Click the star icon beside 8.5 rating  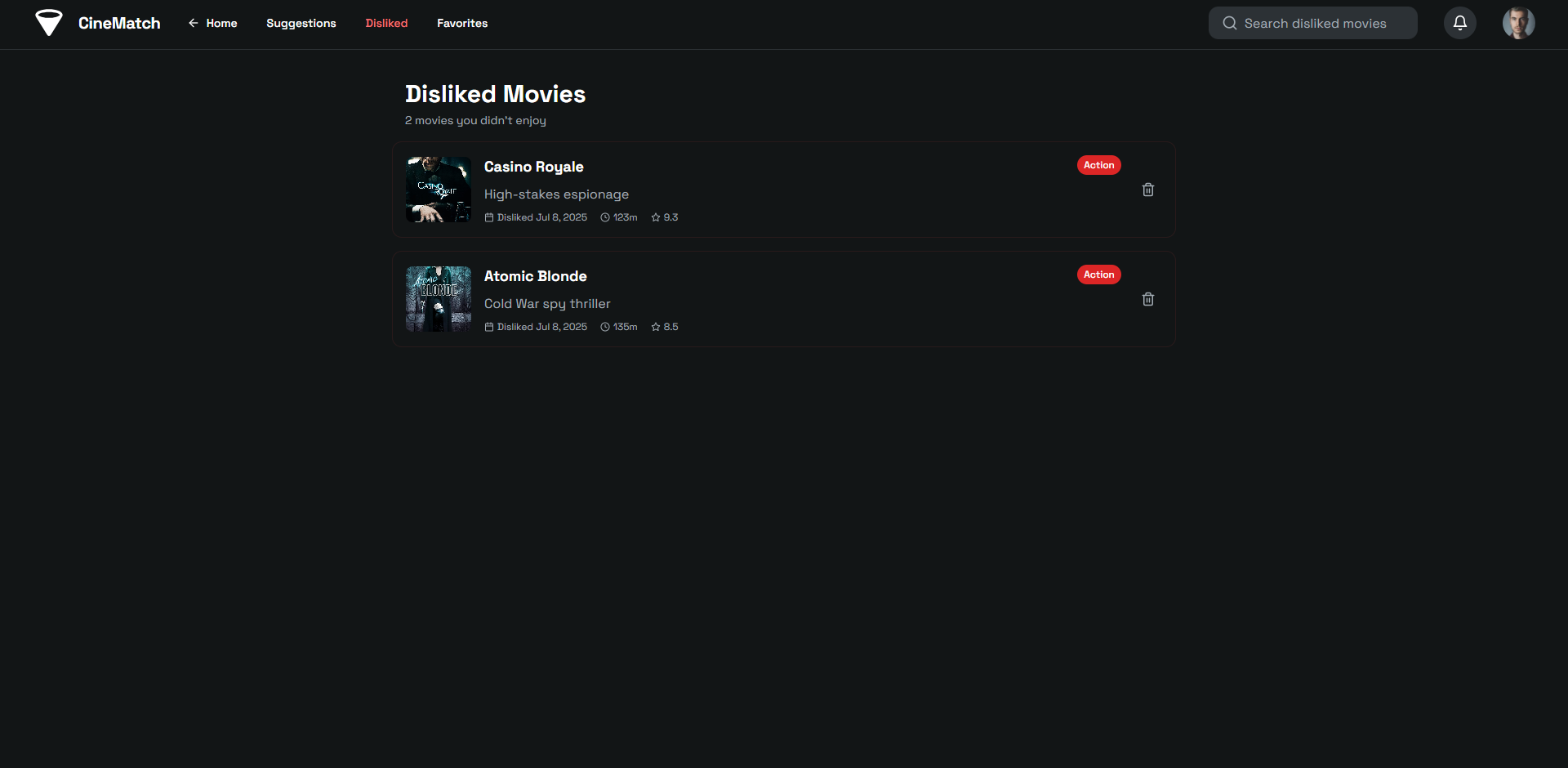pyautogui.click(x=656, y=327)
